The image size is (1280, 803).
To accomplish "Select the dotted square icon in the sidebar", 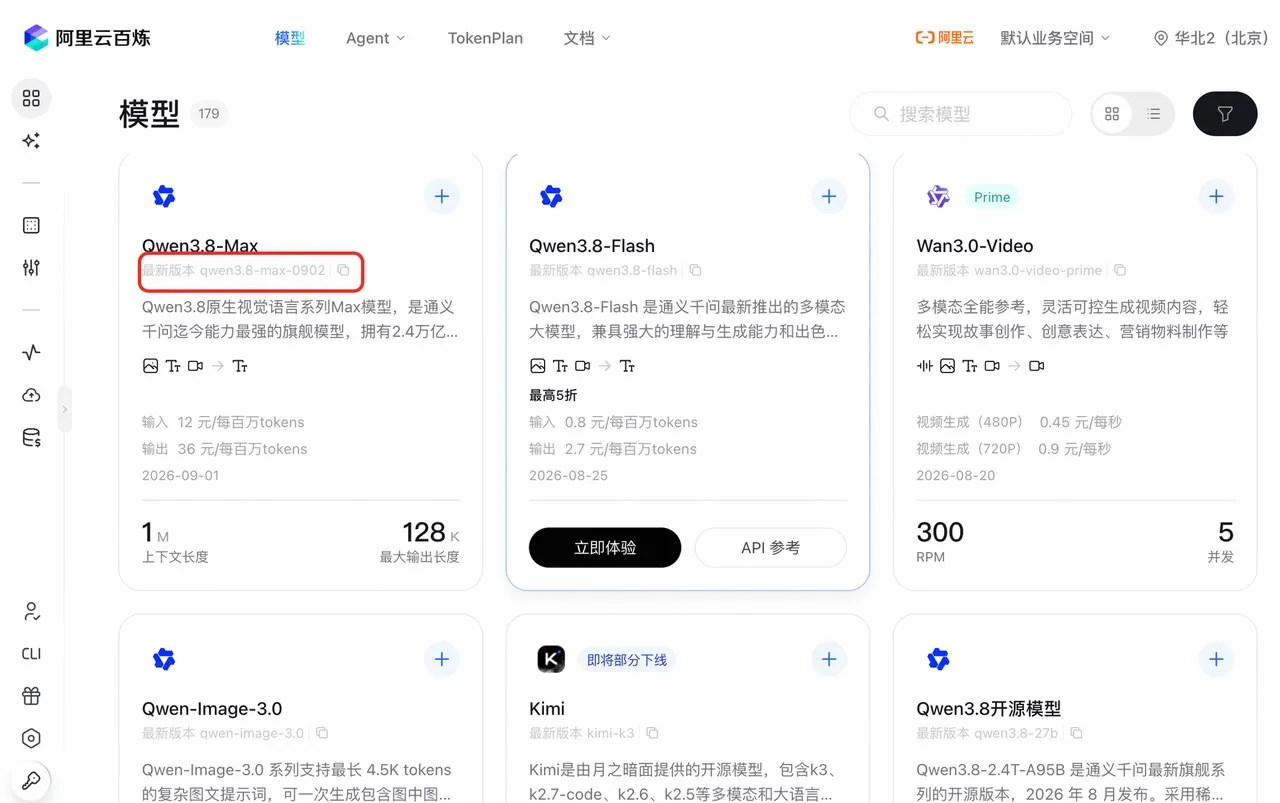I will click(x=31, y=225).
